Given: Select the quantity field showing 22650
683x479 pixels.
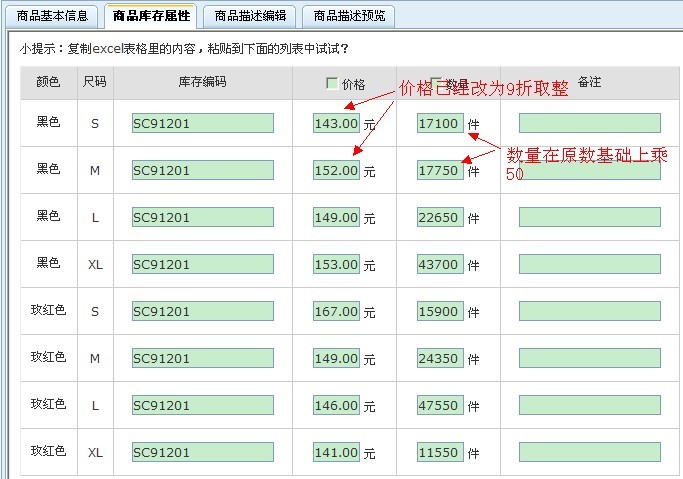Looking at the screenshot, I should click(x=440, y=217).
